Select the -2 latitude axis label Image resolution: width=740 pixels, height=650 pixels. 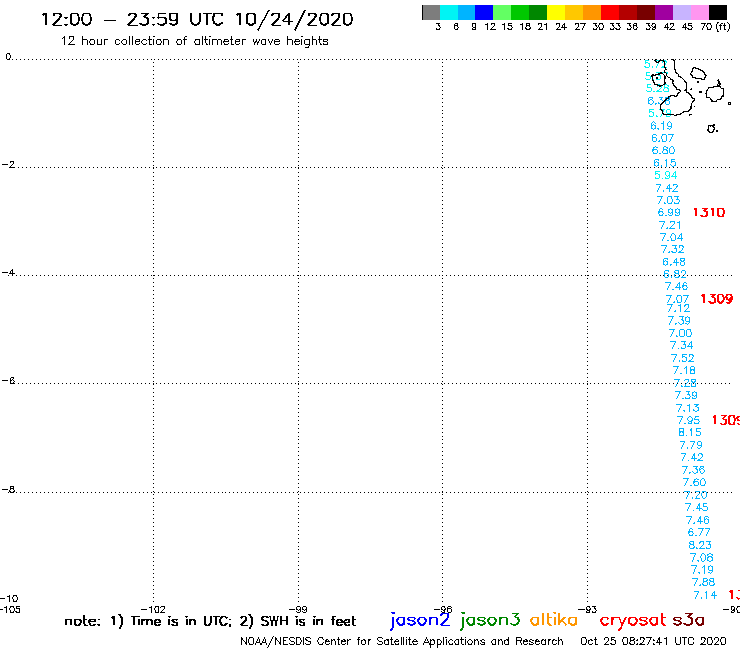click(x=8, y=165)
